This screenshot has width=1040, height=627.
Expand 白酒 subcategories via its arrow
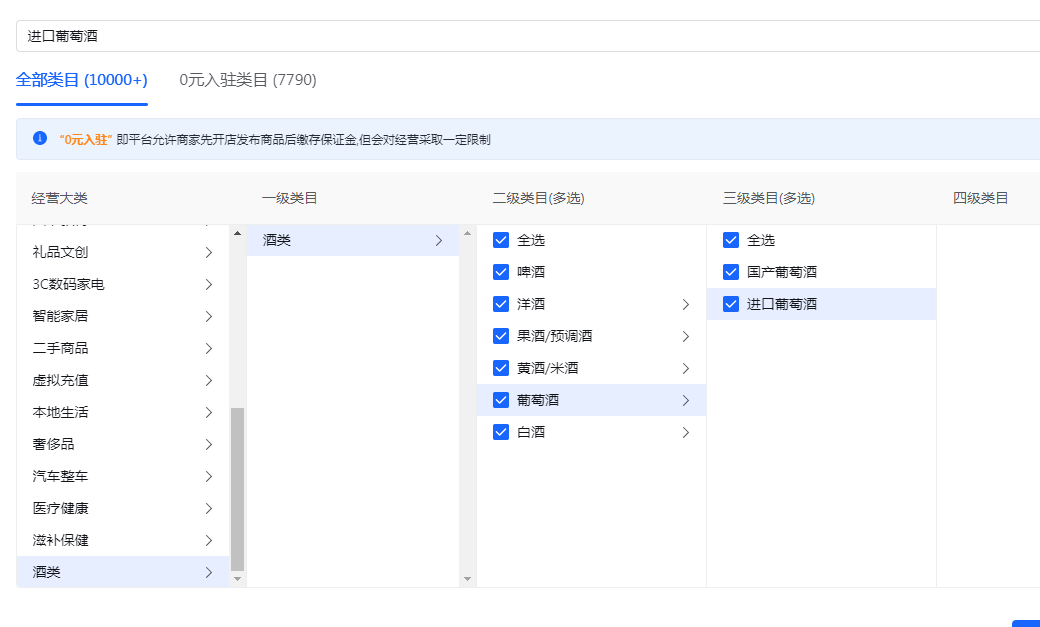pos(686,431)
